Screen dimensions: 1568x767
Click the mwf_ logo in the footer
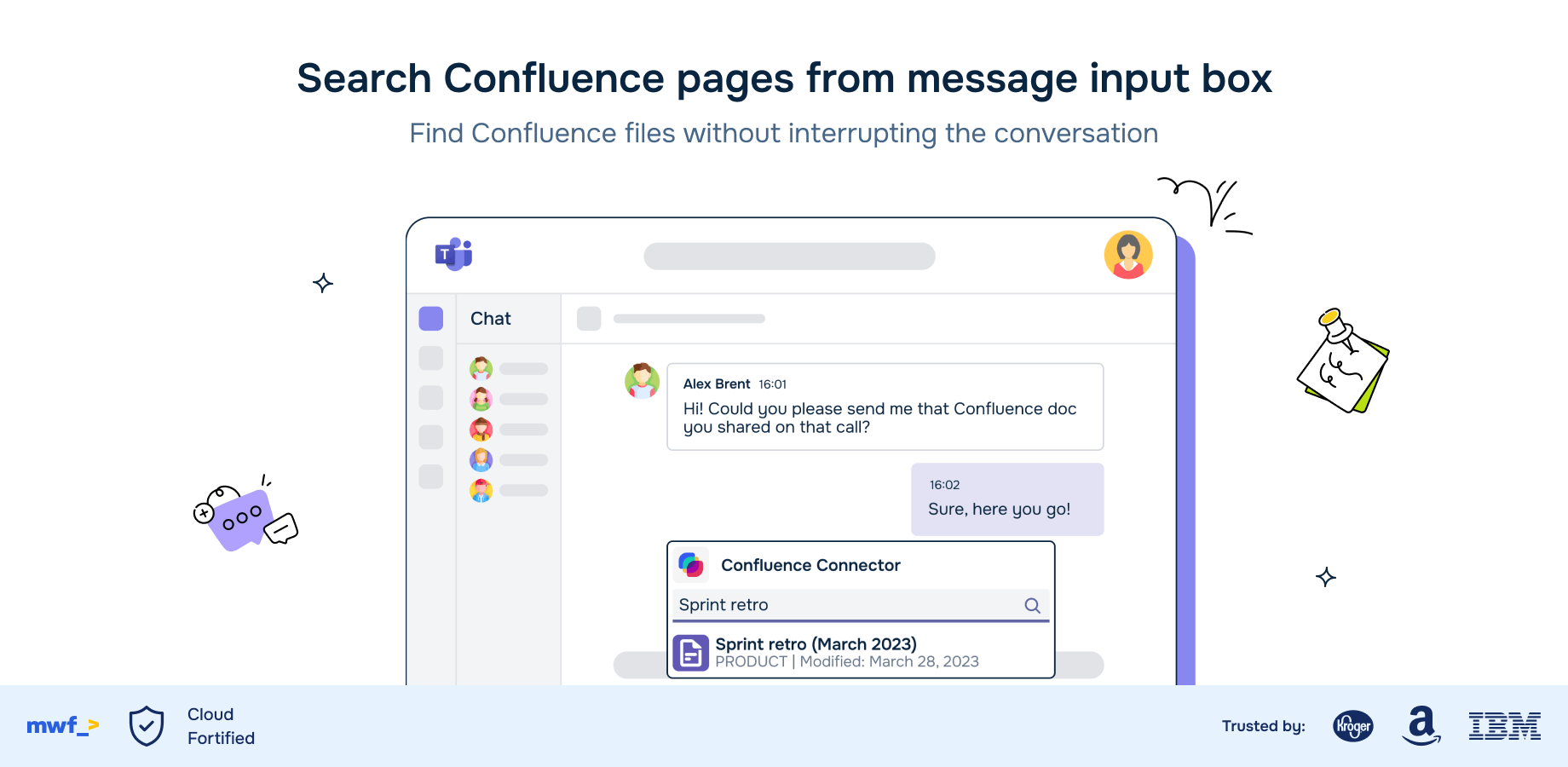coord(63,726)
